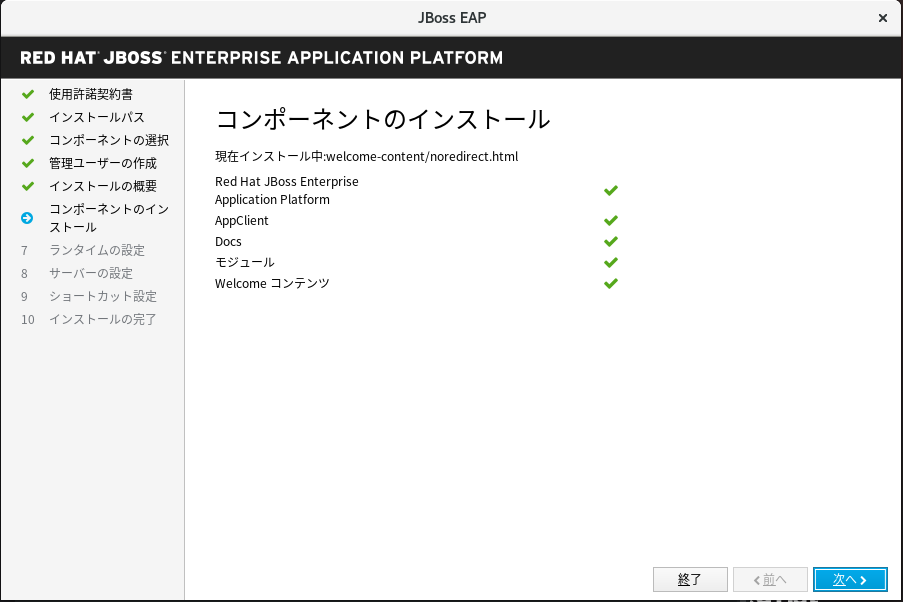Click the page heading コンポーネントのインストール
Viewport: 903px width, 602px height.
383,119
